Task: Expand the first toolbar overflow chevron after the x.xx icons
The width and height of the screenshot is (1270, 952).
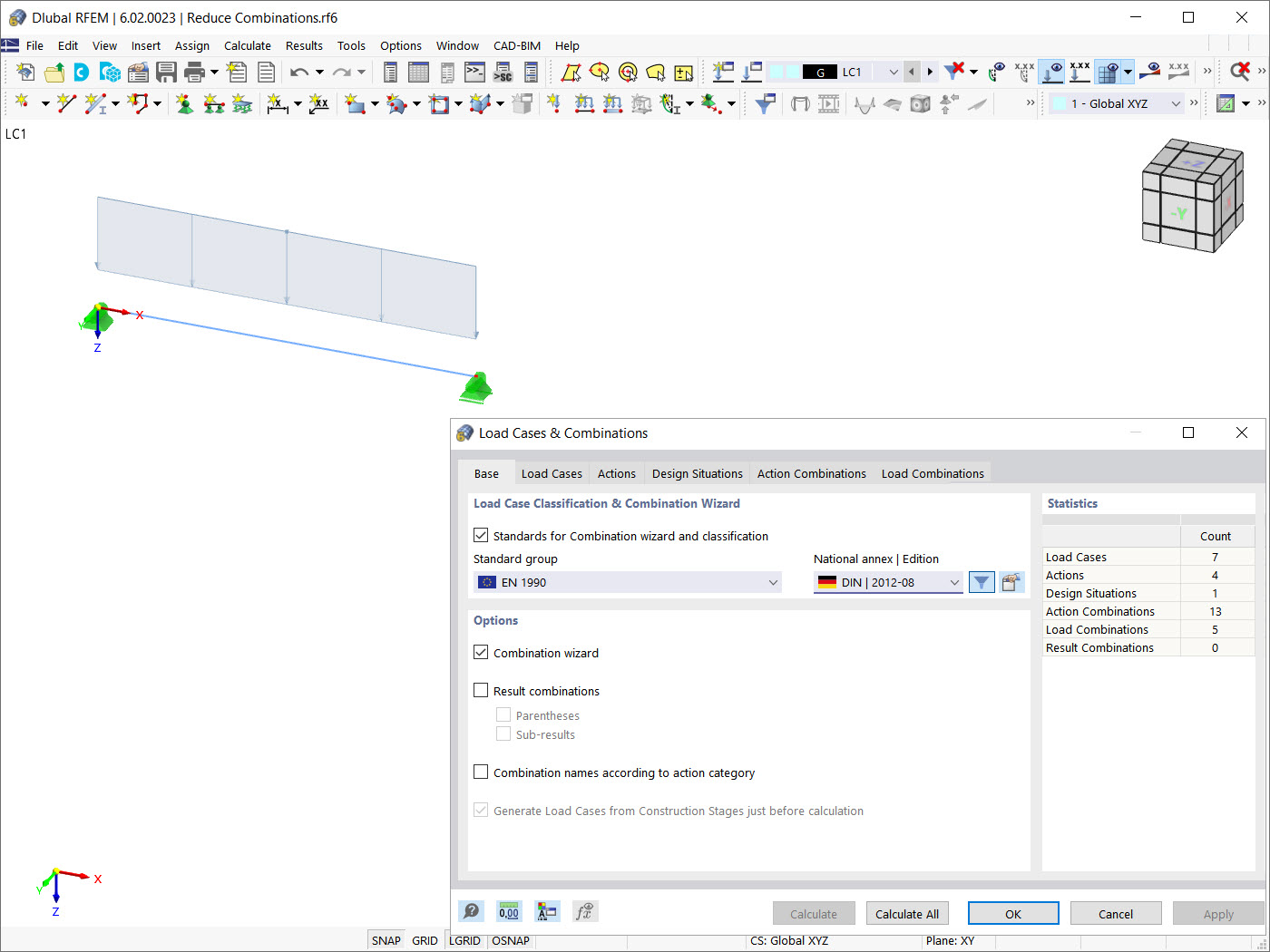Action: 1207,71
